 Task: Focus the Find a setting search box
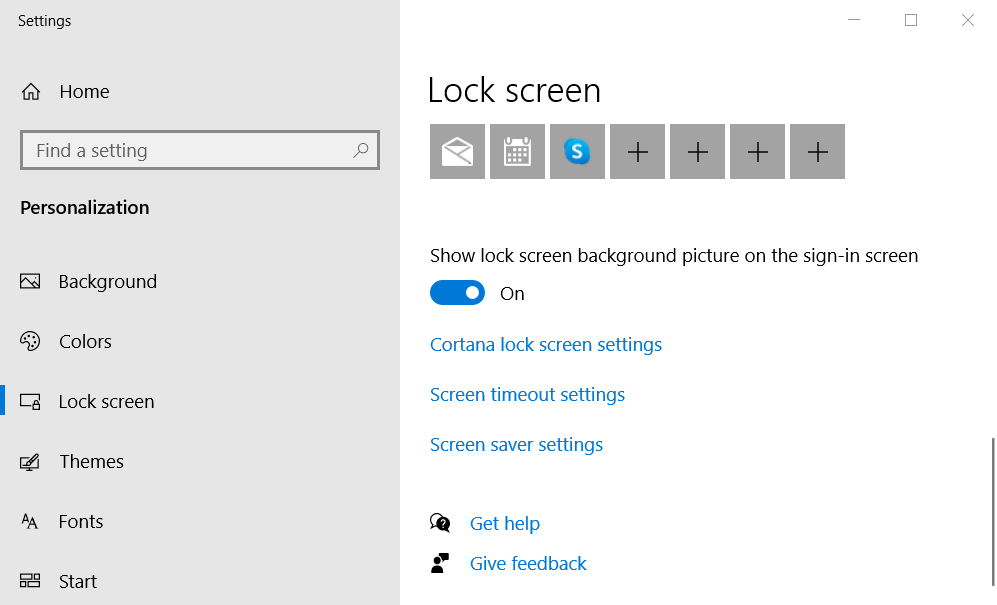[x=190, y=151]
